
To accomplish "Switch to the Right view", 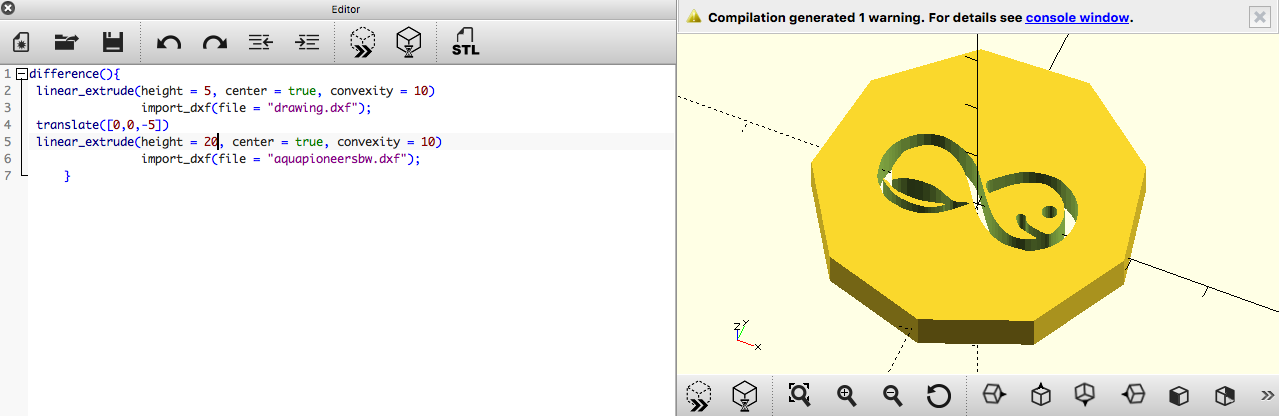I will (994, 395).
